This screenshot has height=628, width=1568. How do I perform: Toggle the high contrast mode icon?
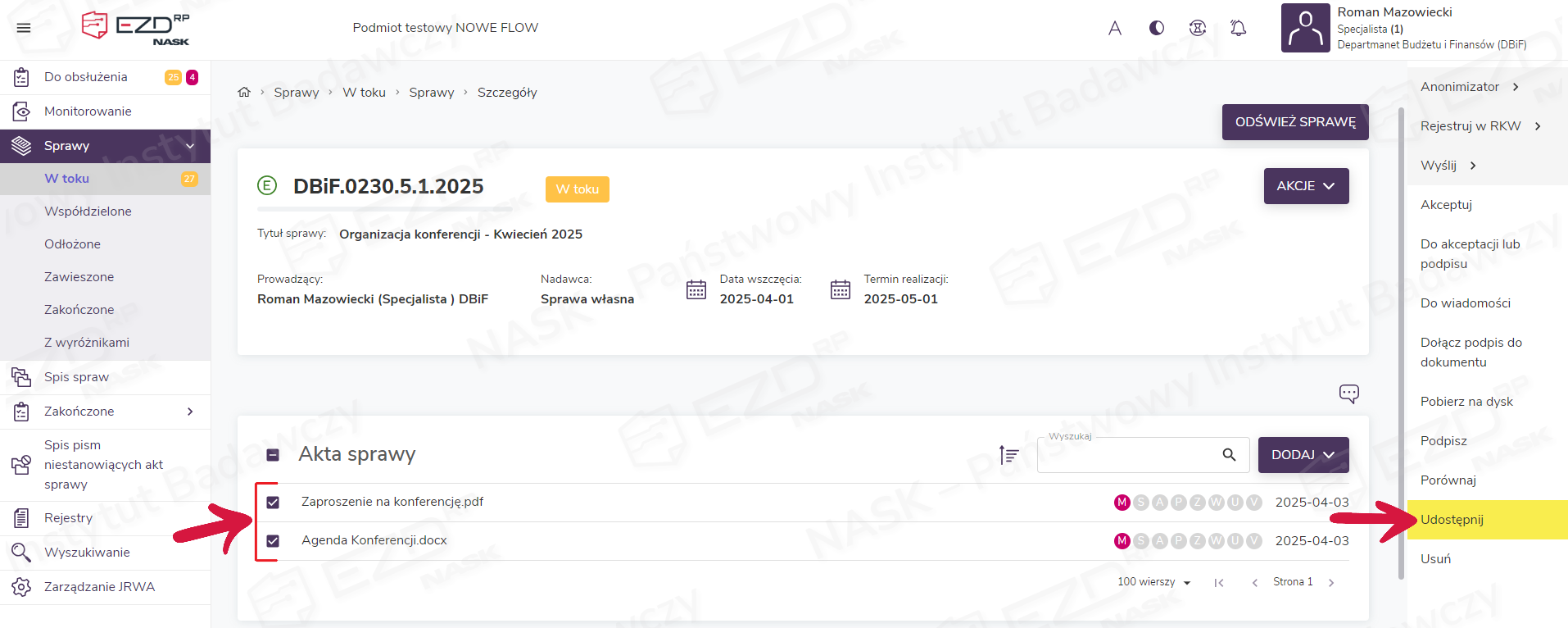coord(1156,28)
